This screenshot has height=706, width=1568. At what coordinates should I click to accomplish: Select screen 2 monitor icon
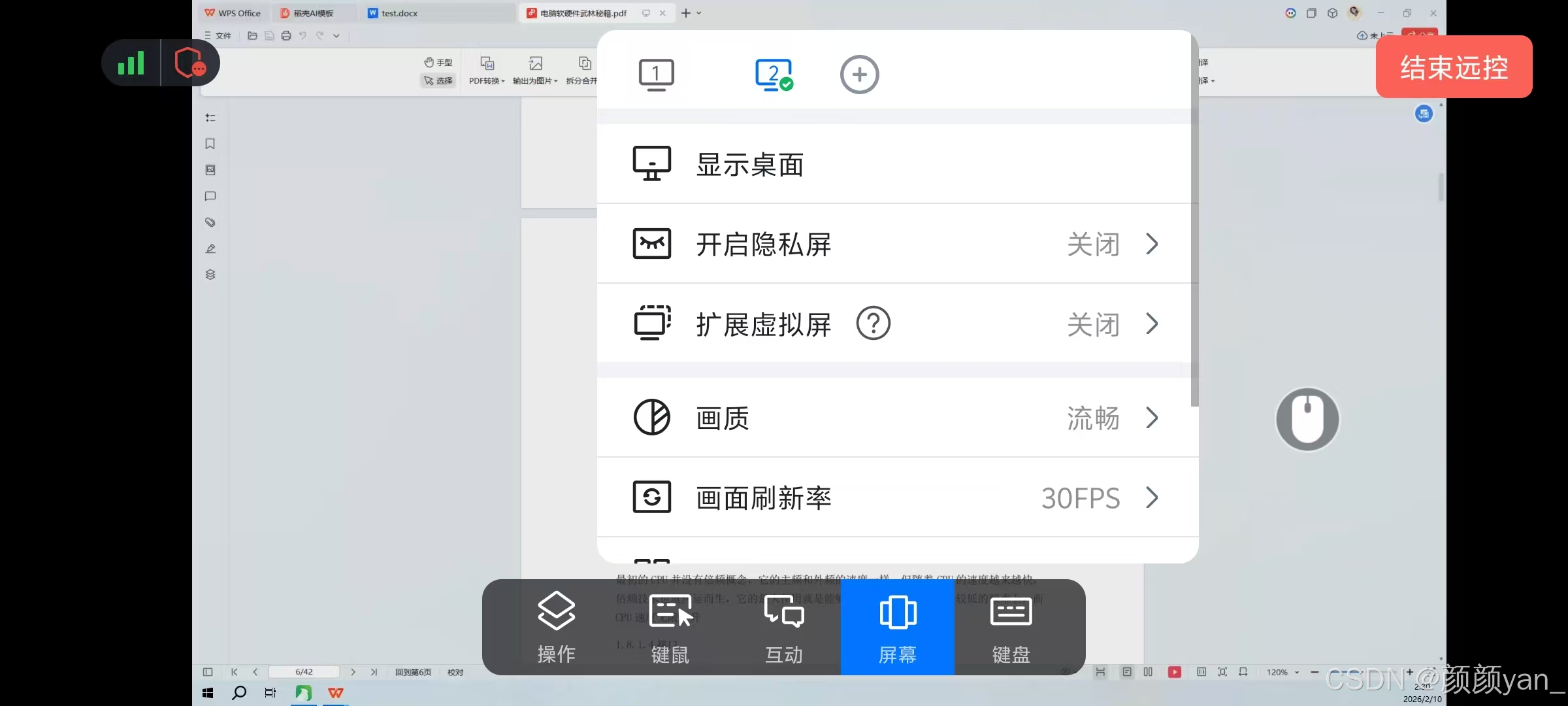pyautogui.click(x=774, y=75)
